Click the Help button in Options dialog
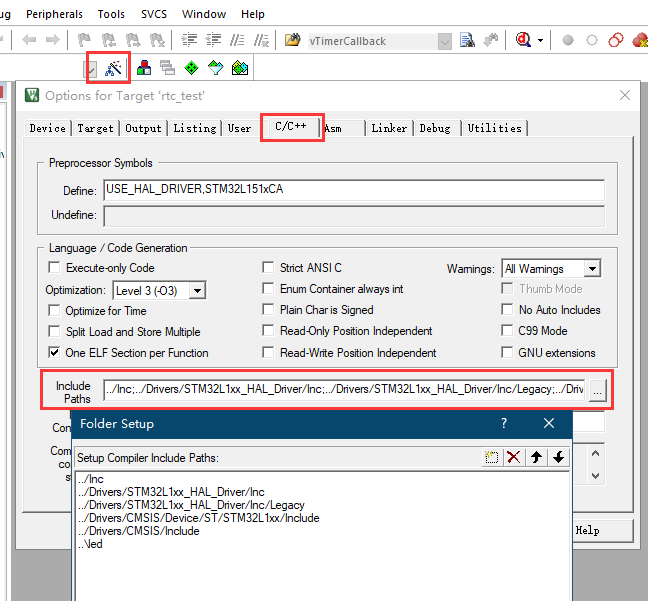648x601 pixels. [601, 530]
